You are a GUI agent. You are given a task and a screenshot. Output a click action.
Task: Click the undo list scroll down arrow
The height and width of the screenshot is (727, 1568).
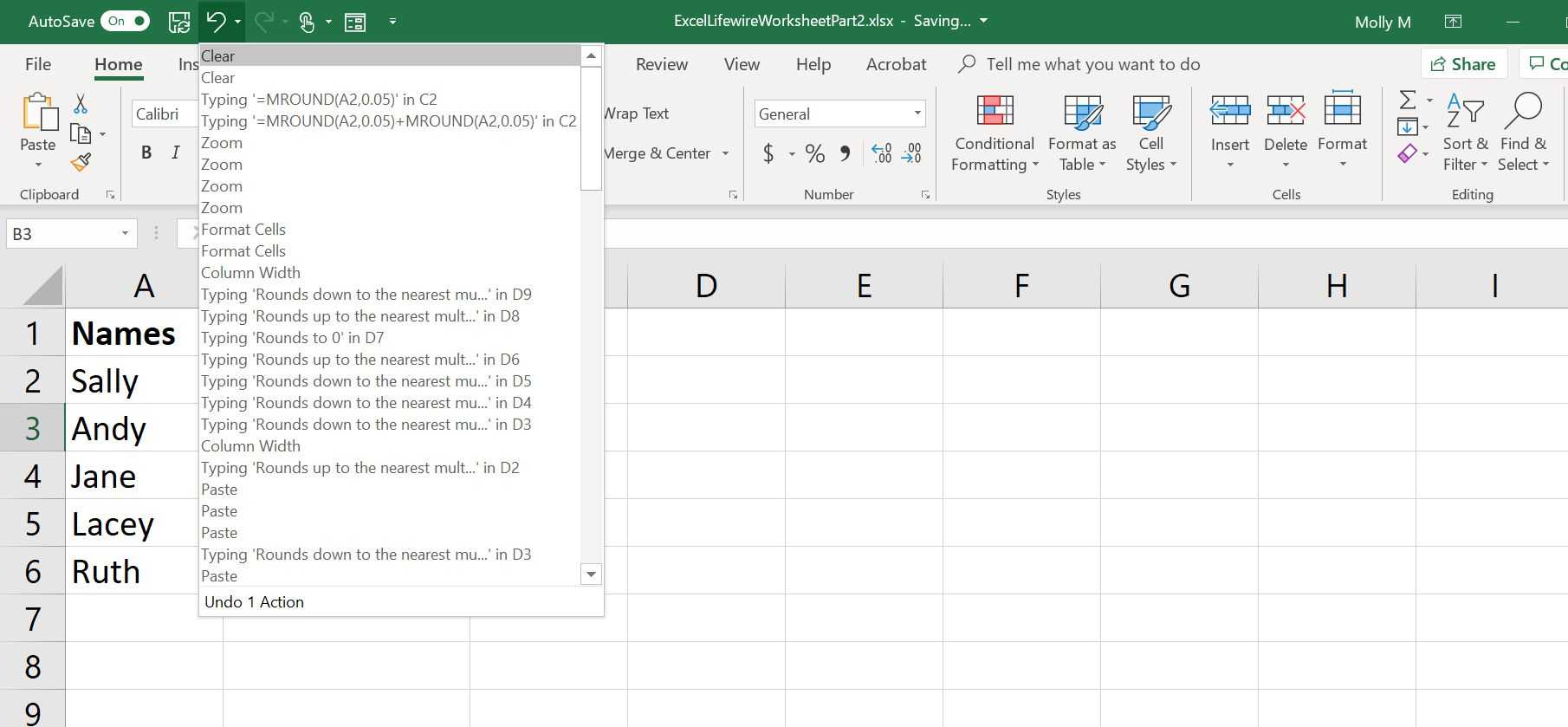point(591,574)
